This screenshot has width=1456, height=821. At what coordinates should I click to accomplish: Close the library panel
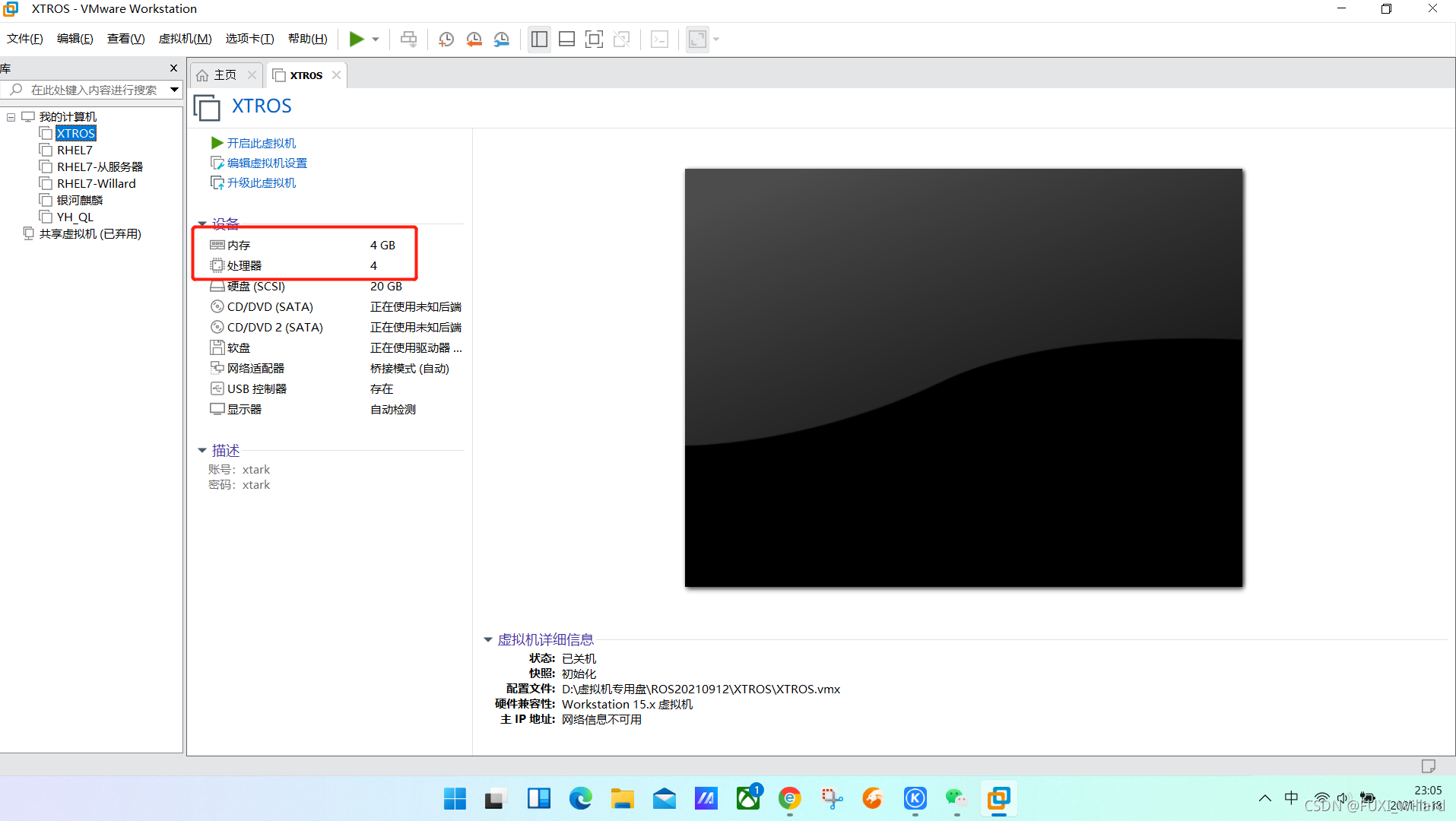(x=173, y=68)
